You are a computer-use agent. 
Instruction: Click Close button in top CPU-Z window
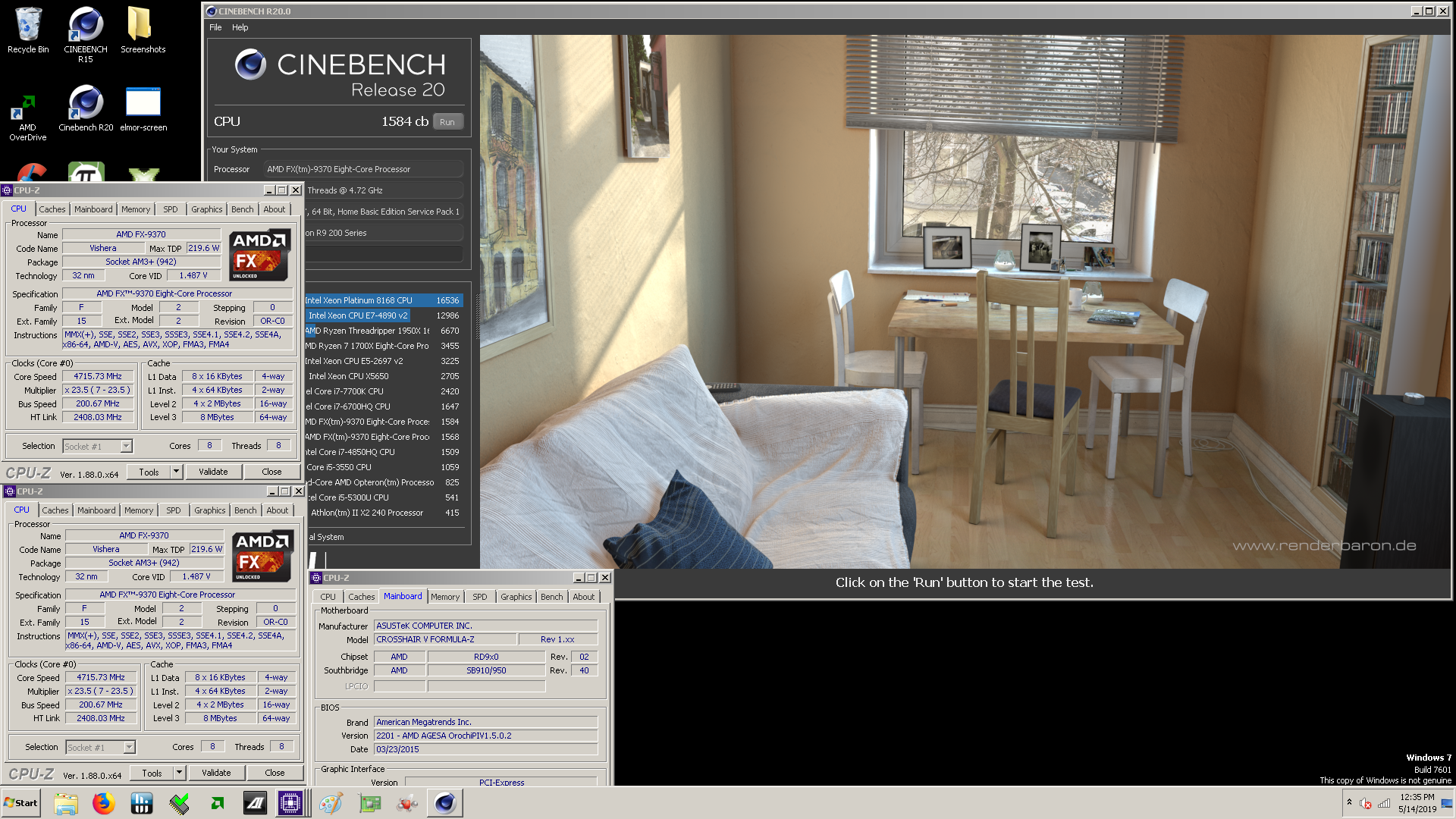tap(271, 472)
